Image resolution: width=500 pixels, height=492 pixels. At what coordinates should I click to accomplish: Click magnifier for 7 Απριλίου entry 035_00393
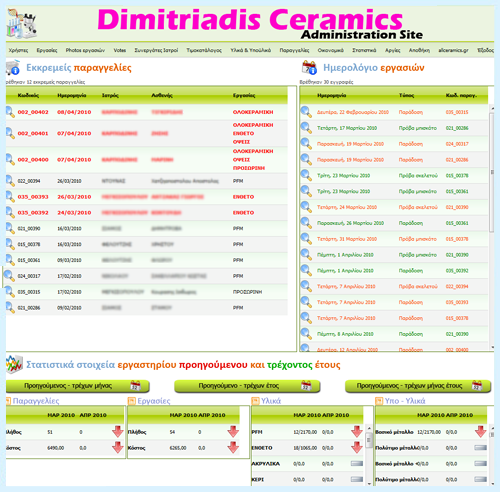[x=306, y=302]
